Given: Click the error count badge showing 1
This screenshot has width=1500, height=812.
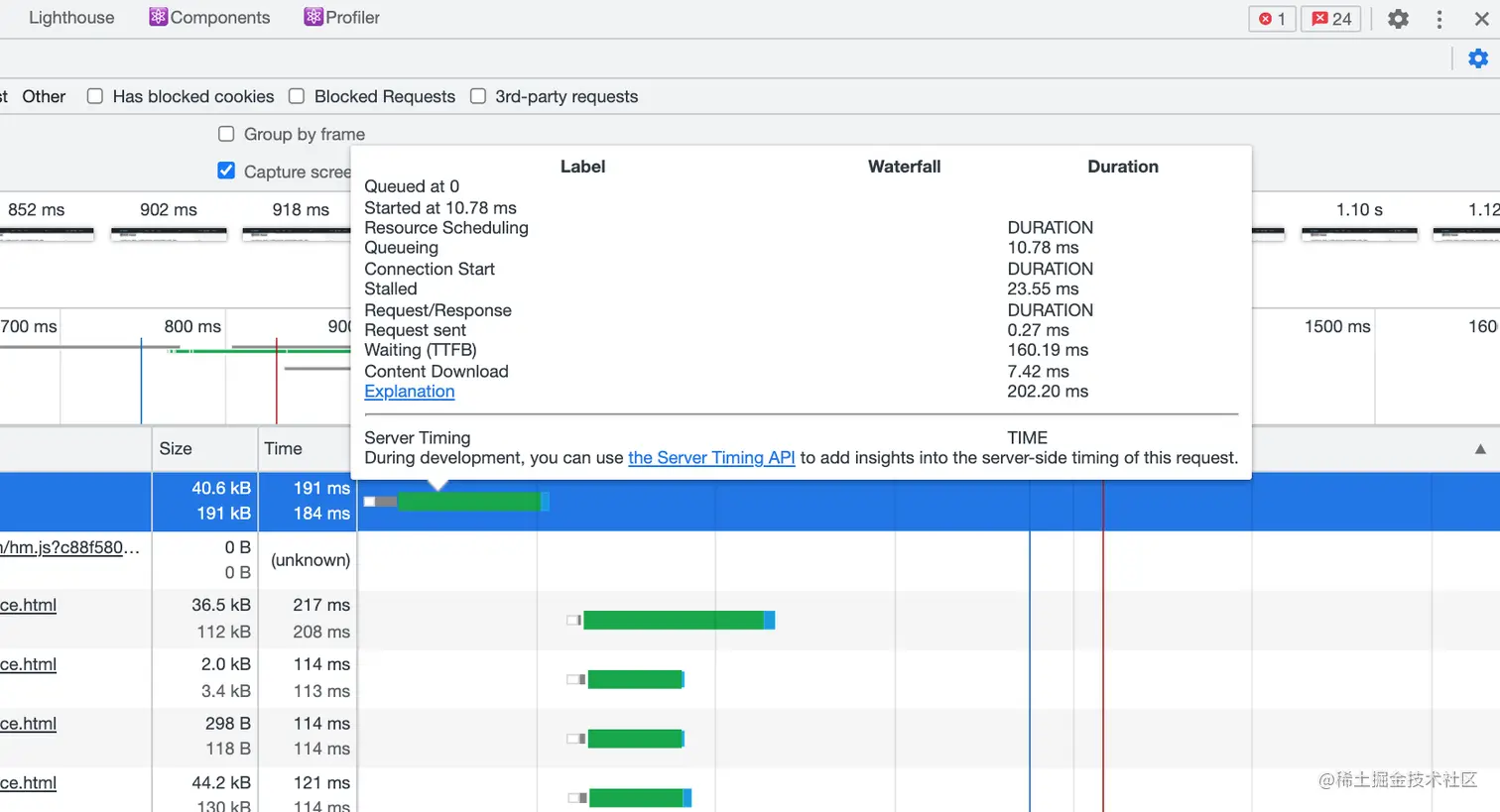Looking at the screenshot, I should click(x=1272, y=19).
